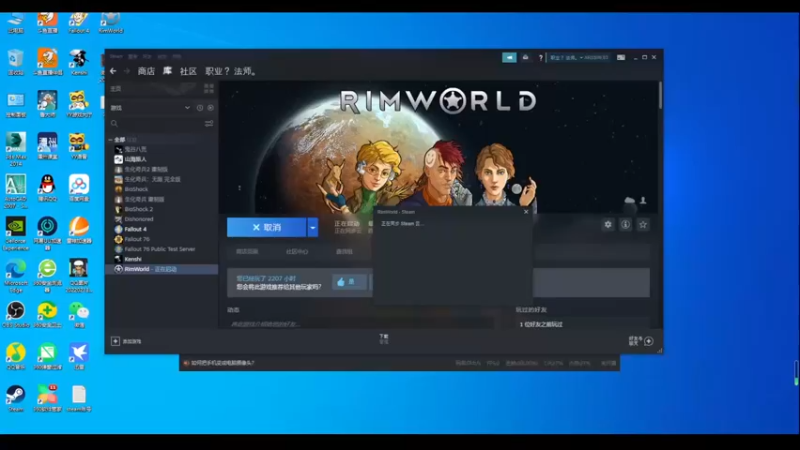The width and height of the screenshot is (800, 450).
Task: Open WeChat desktop icon
Action: [x=79, y=314]
